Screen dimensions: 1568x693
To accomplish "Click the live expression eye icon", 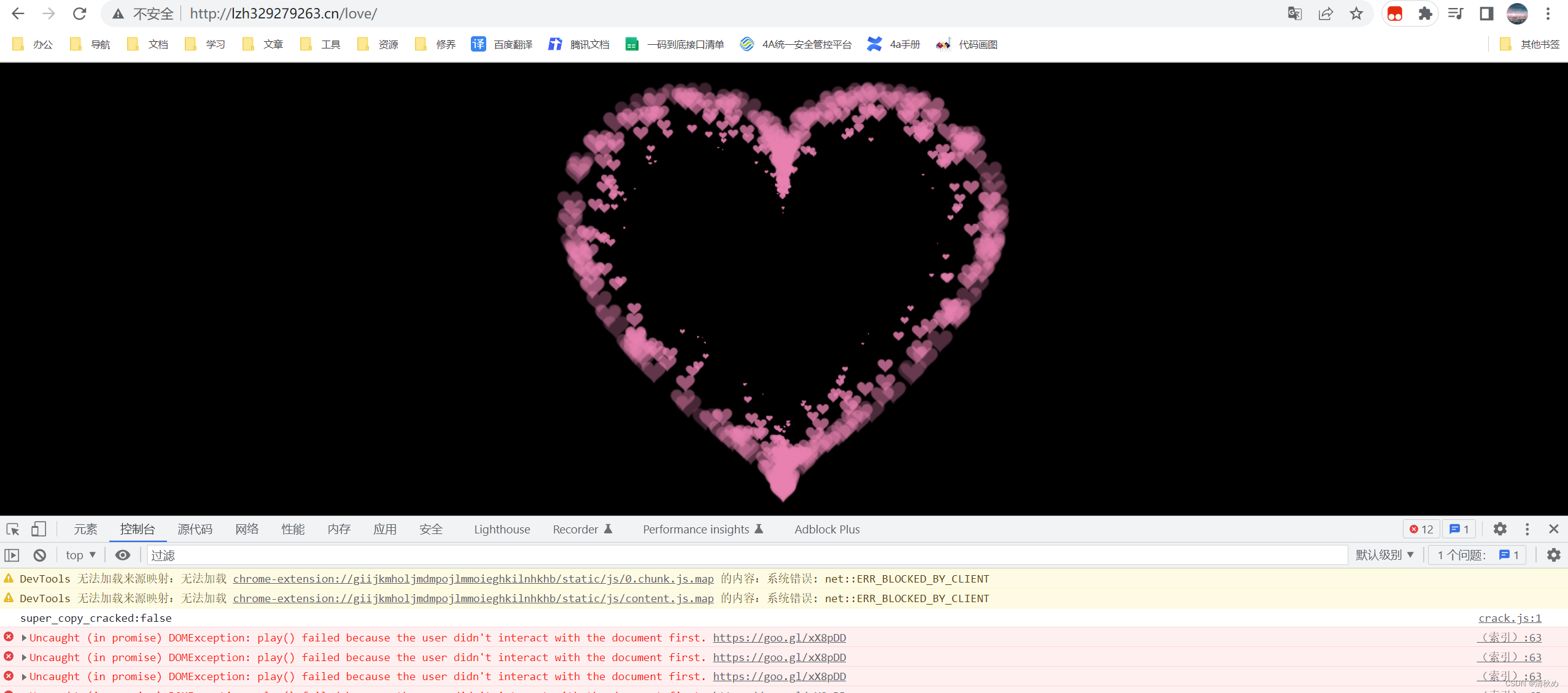I will pos(123,556).
